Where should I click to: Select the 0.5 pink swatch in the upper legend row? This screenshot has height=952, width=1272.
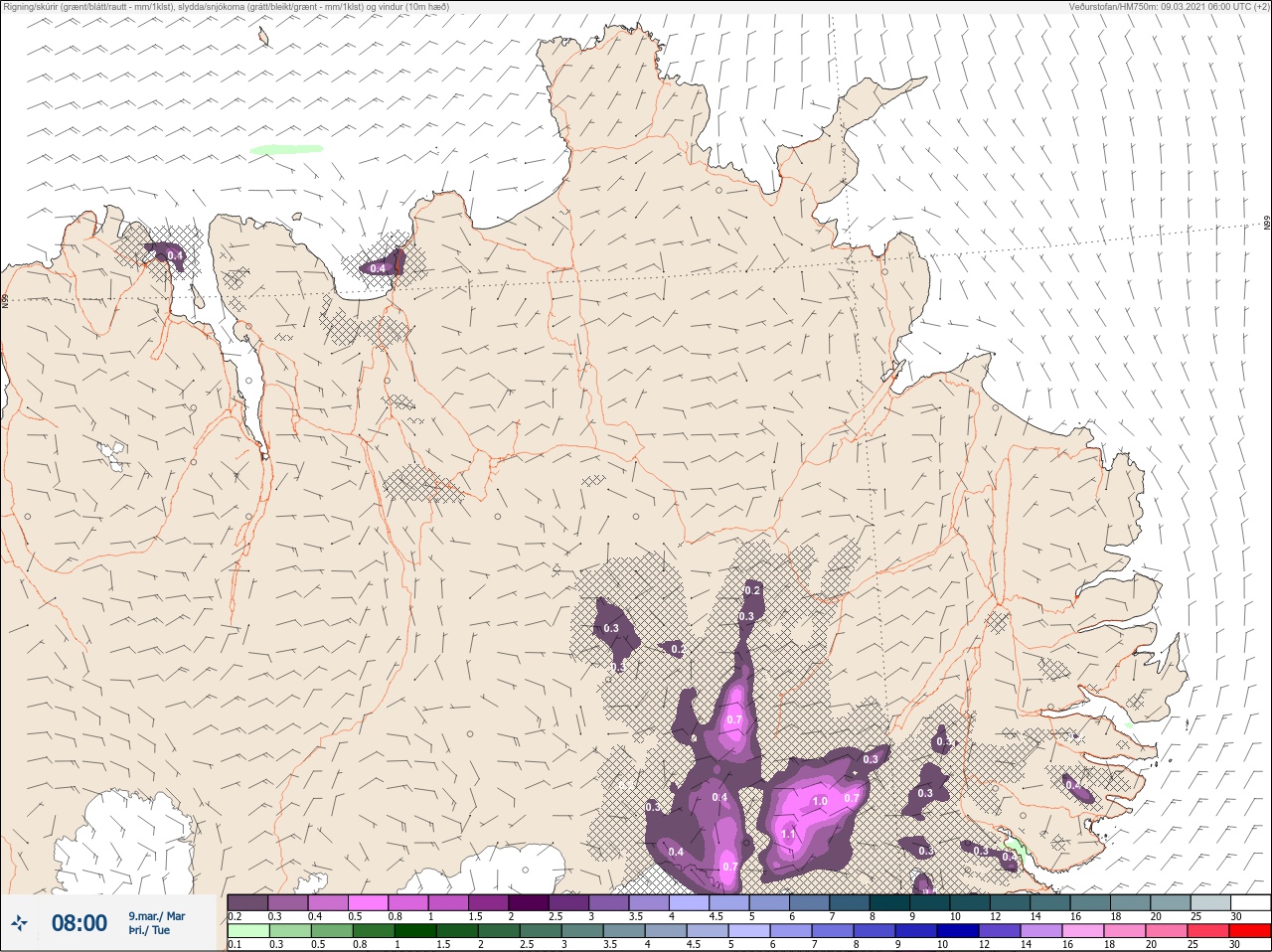point(368,902)
